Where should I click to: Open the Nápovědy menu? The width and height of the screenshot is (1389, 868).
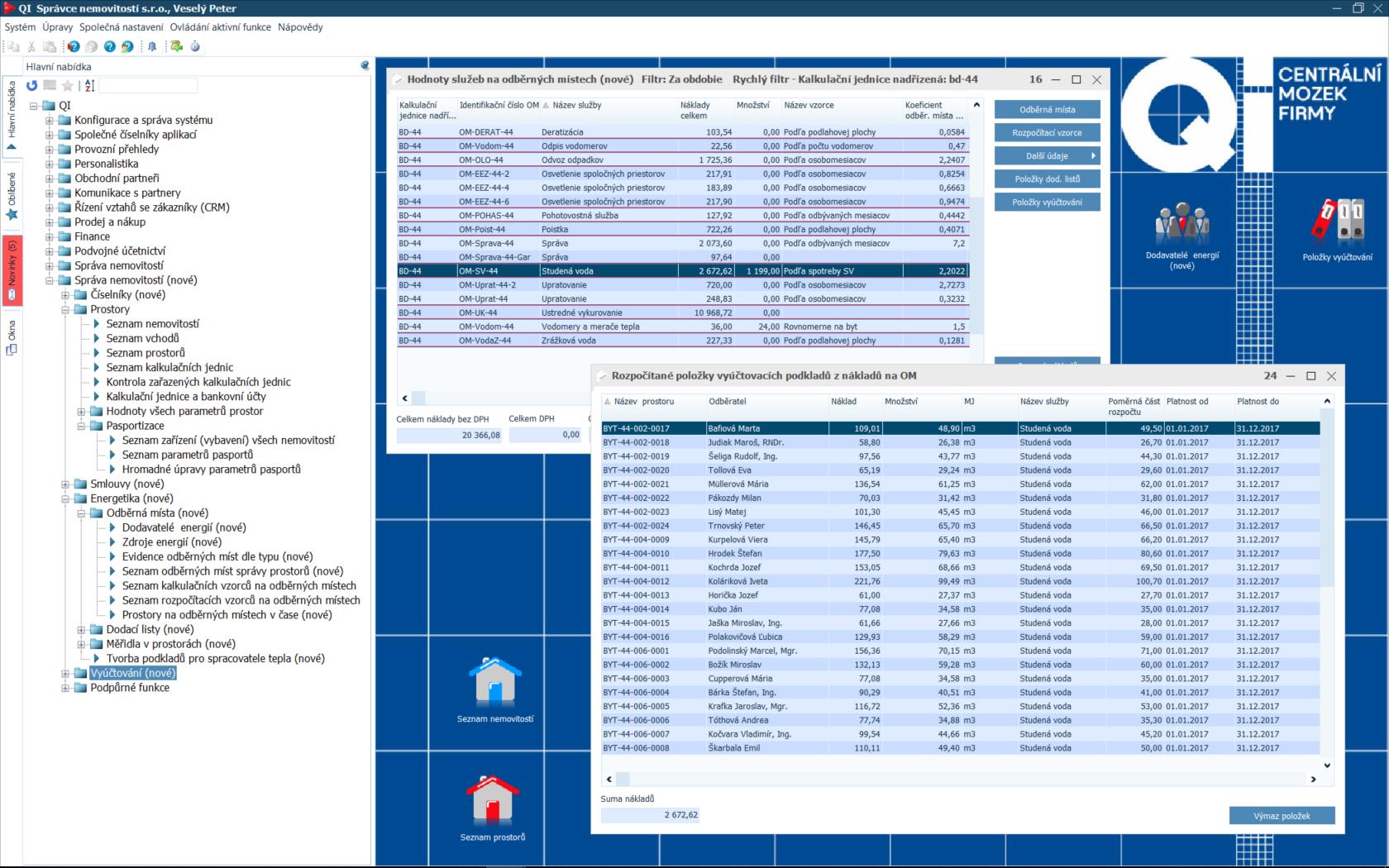(300, 27)
